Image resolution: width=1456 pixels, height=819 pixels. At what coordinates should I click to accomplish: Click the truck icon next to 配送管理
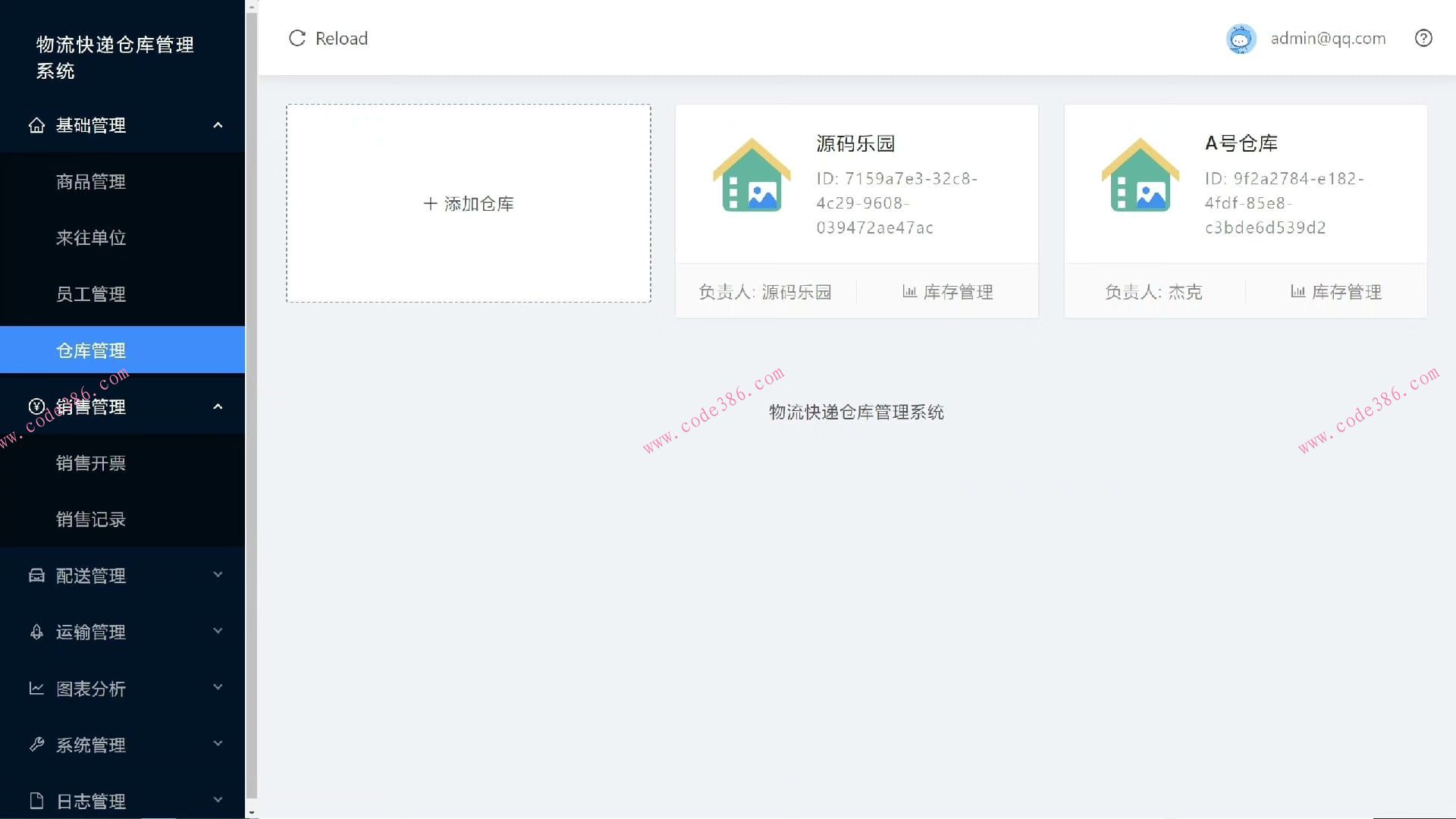pyautogui.click(x=37, y=575)
